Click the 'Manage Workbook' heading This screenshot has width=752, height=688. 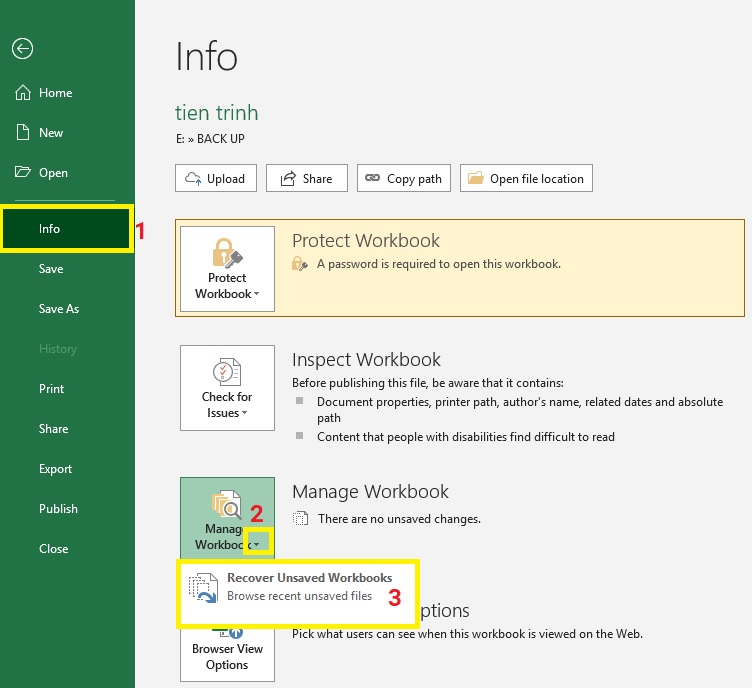pos(370,492)
